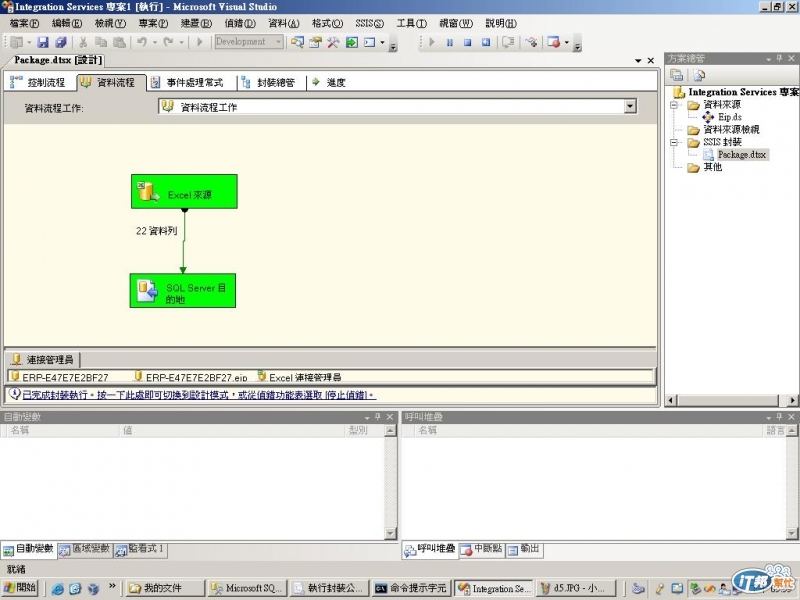800x600 pixels.
Task: Click the Undo arrow icon
Action: (142, 42)
